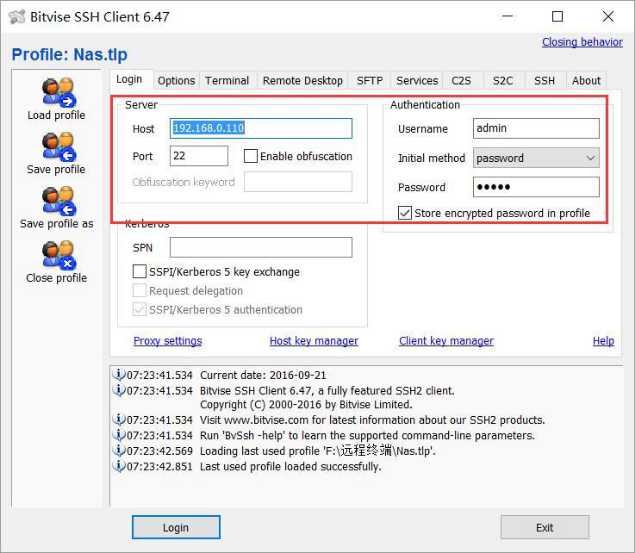Select the Login tab
Image resolution: width=635 pixels, height=553 pixels.
[x=129, y=79]
